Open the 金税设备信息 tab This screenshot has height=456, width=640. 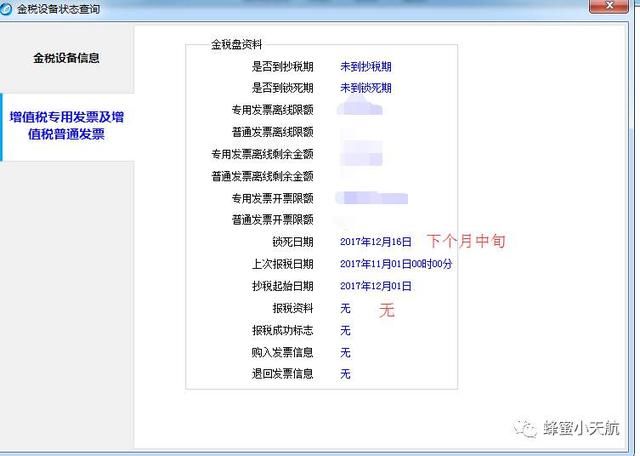pyautogui.click(x=67, y=58)
